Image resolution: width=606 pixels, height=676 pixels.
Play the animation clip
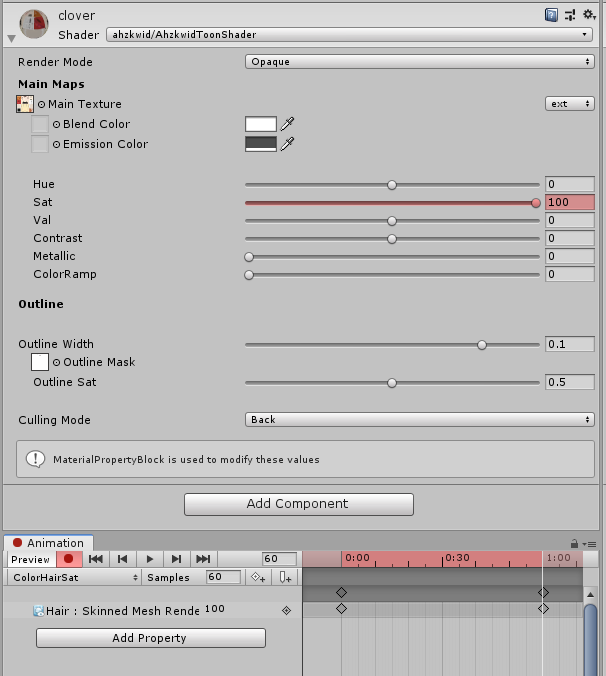click(x=150, y=559)
